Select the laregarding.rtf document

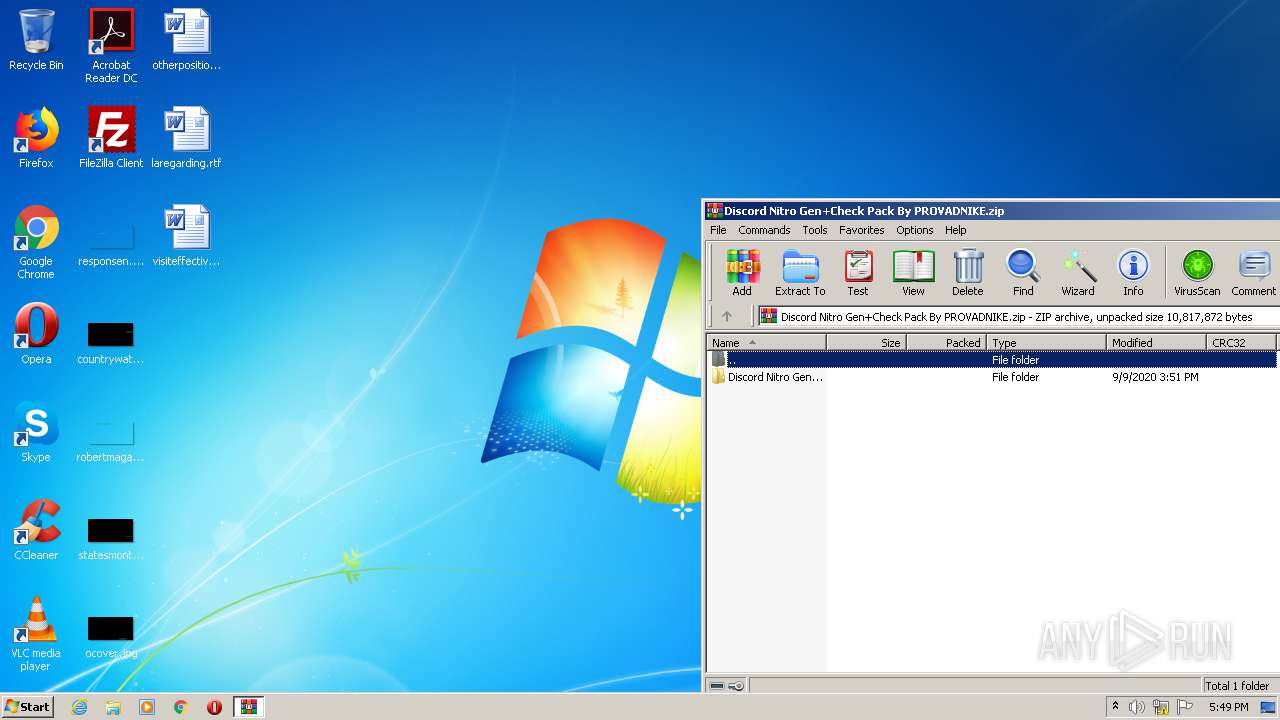coord(186,138)
